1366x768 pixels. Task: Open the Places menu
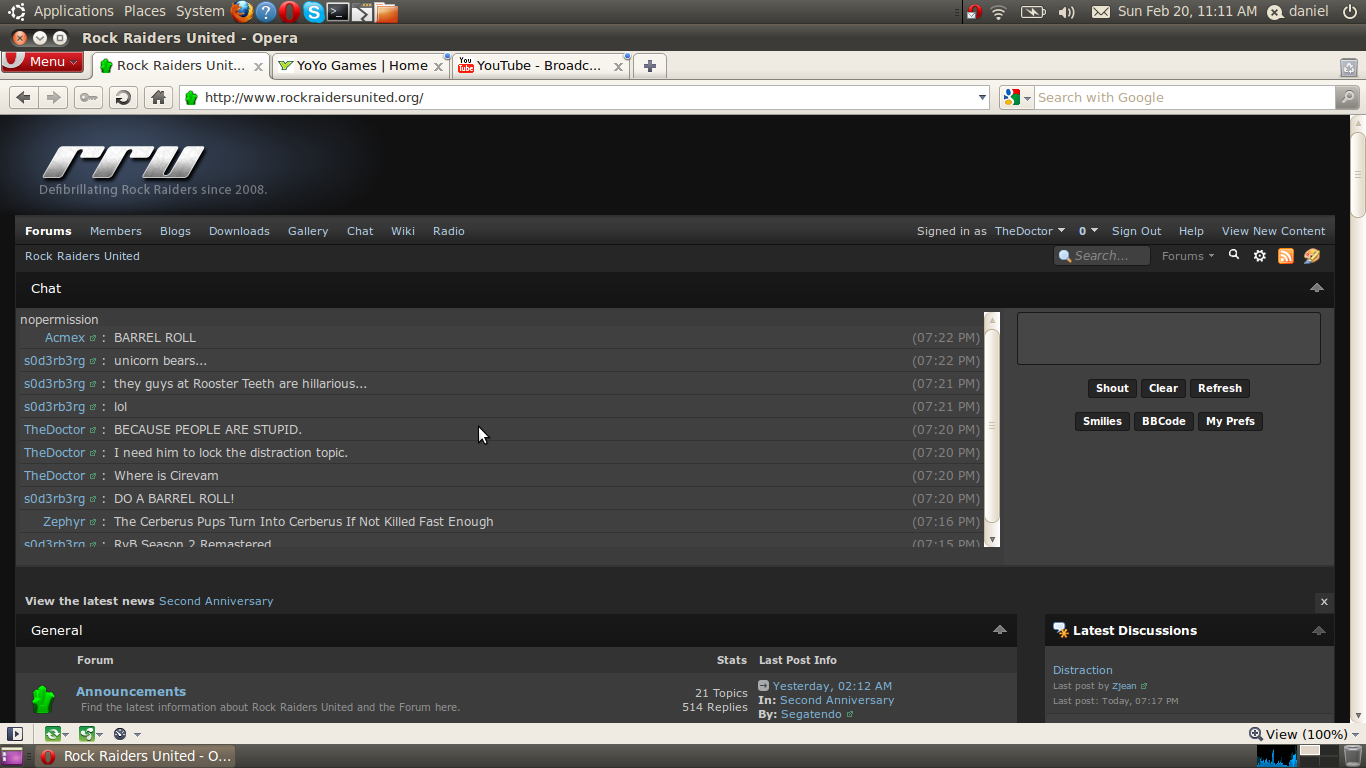(145, 11)
